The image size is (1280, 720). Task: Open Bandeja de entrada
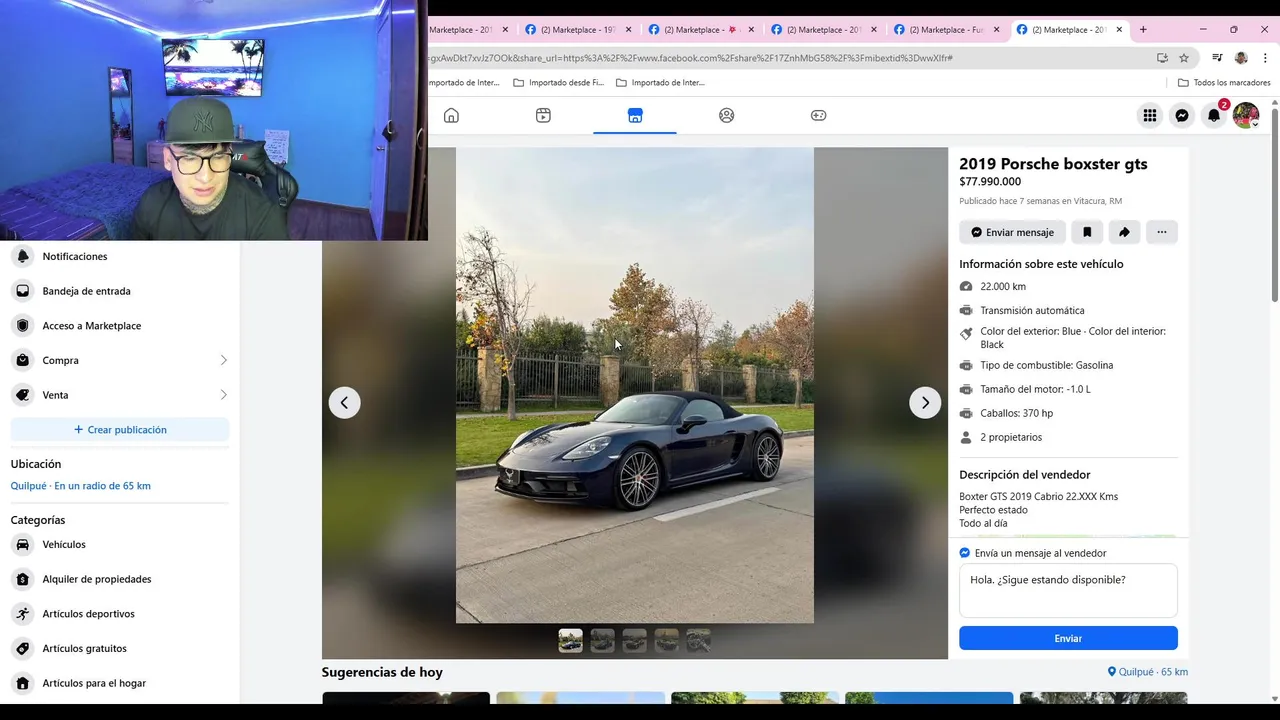120,291
